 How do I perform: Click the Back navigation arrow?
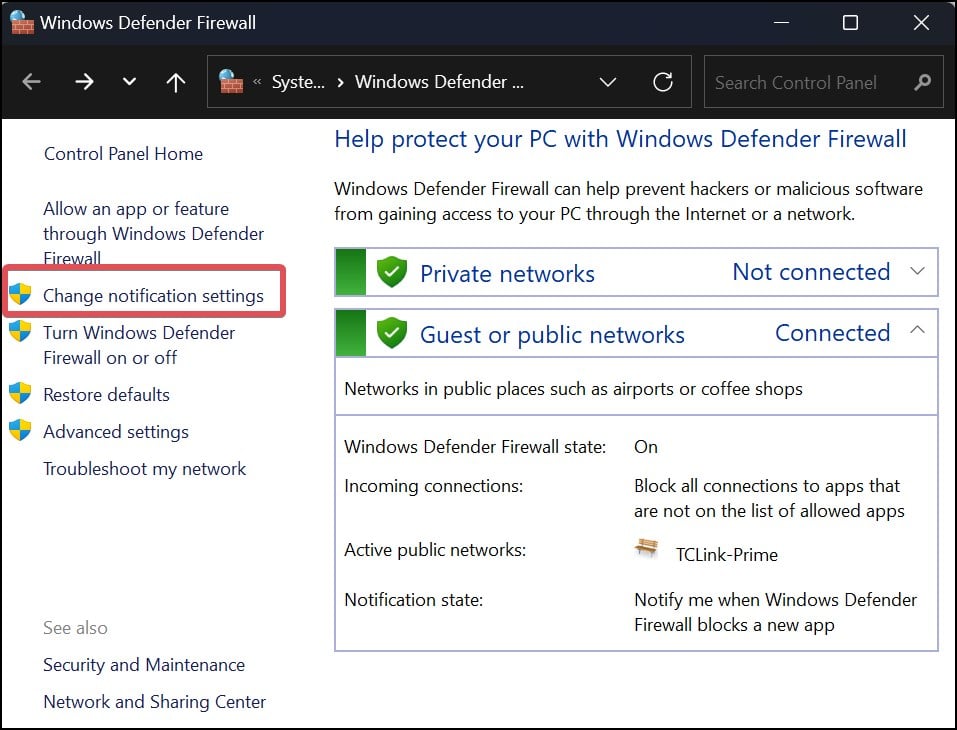tap(32, 82)
